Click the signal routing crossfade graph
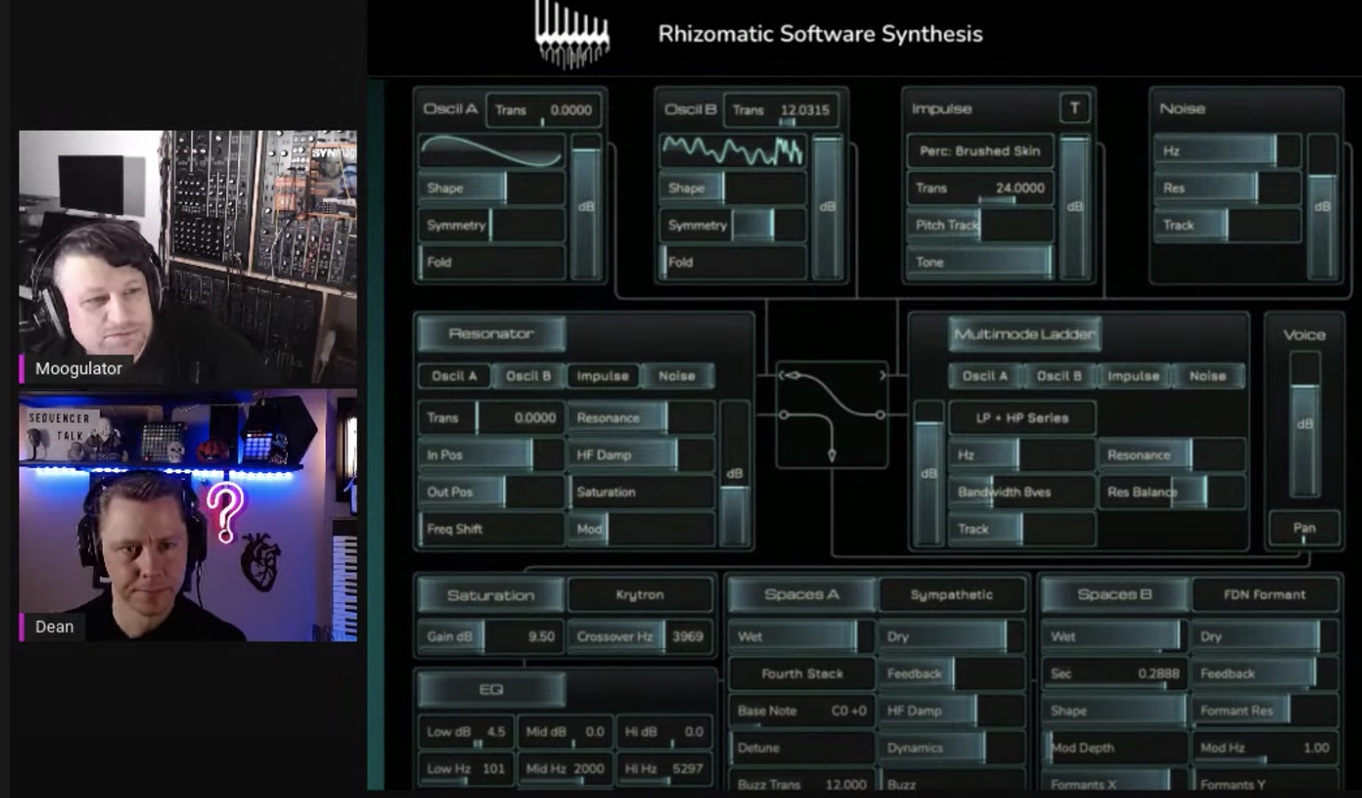 [x=832, y=414]
